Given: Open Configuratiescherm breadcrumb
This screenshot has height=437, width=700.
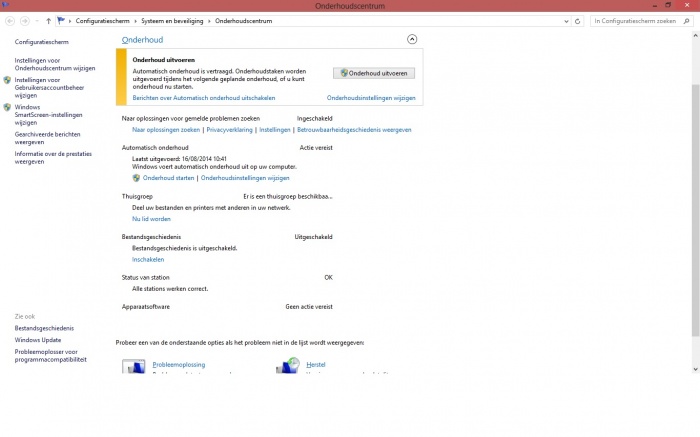Looking at the screenshot, I should (102, 21).
